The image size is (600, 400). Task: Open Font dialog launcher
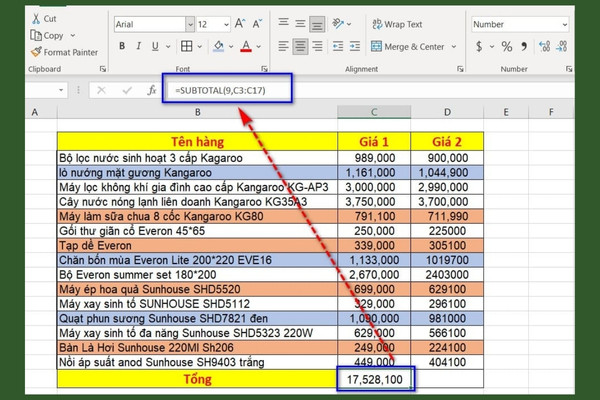click(264, 69)
